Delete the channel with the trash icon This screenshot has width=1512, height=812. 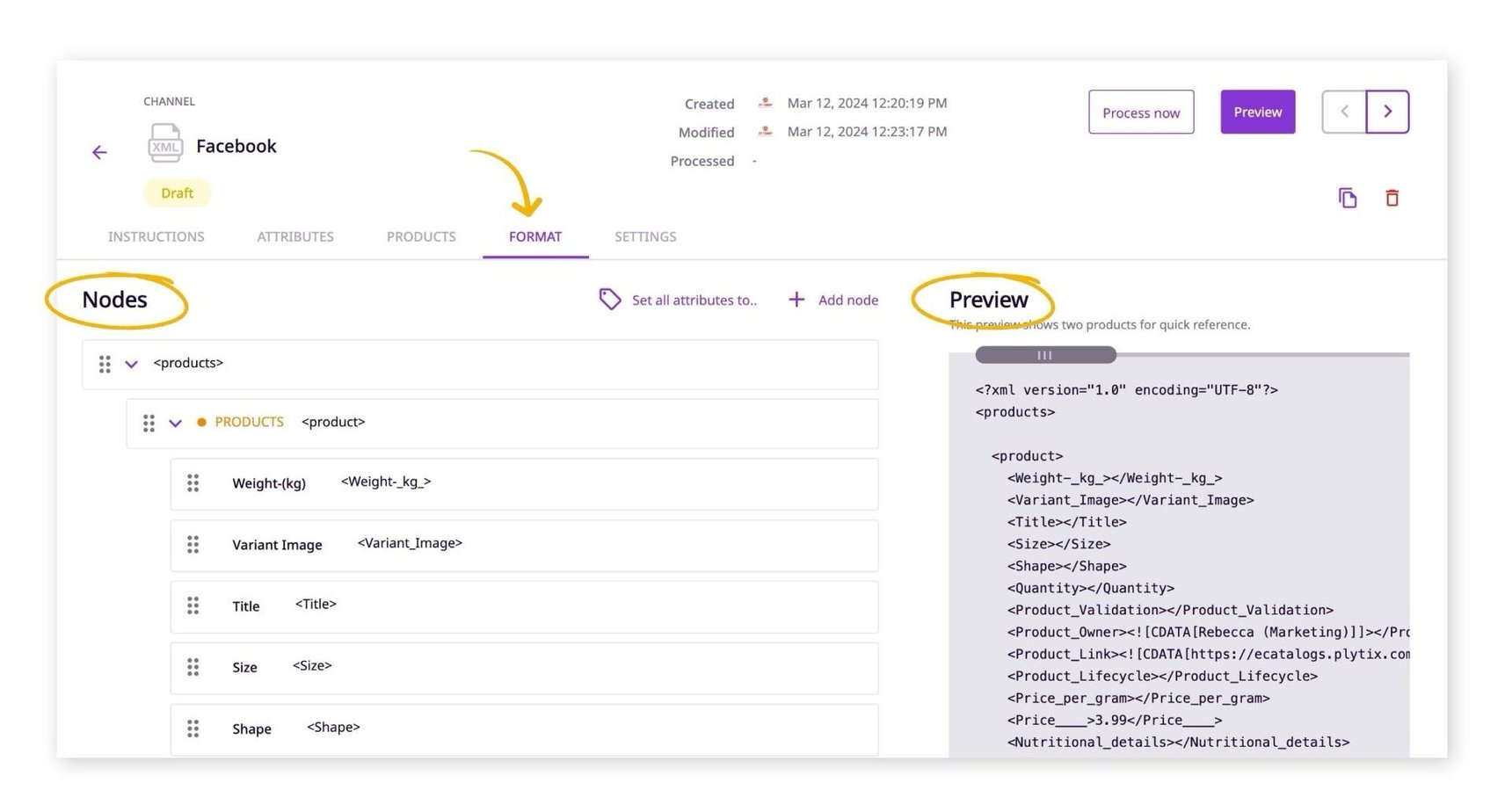pyautogui.click(x=1392, y=198)
